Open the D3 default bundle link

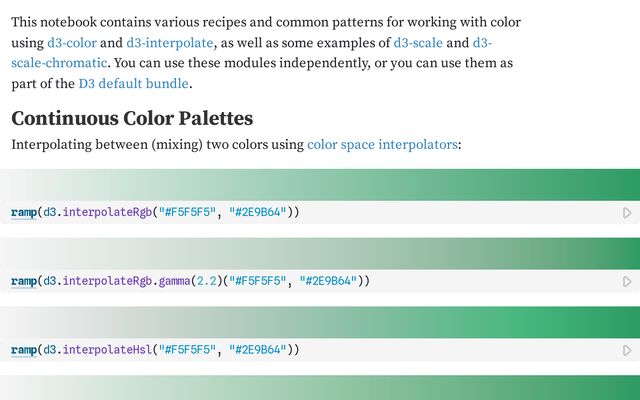click(x=134, y=83)
